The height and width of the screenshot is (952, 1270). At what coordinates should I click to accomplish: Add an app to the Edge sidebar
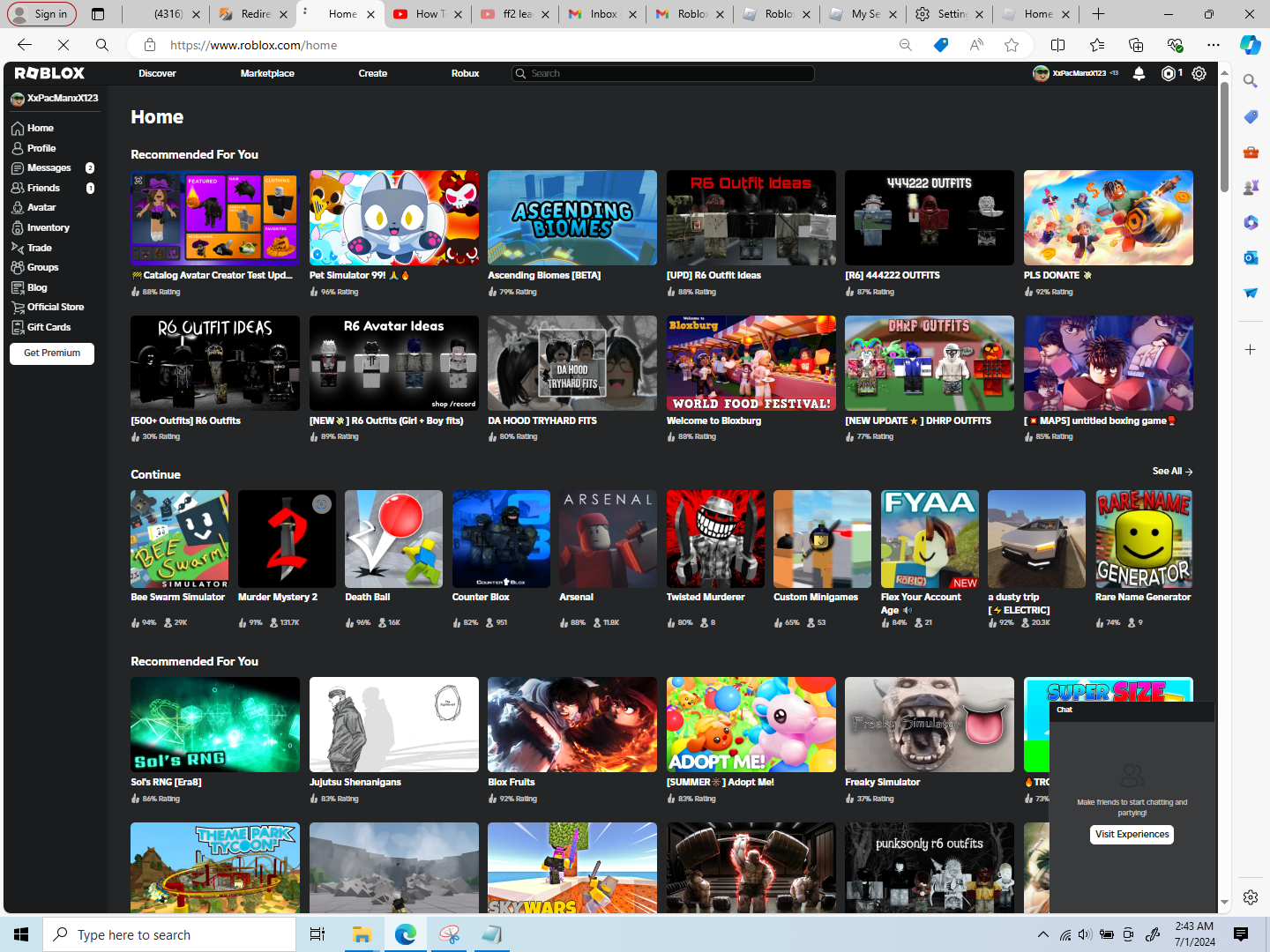[1251, 350]
